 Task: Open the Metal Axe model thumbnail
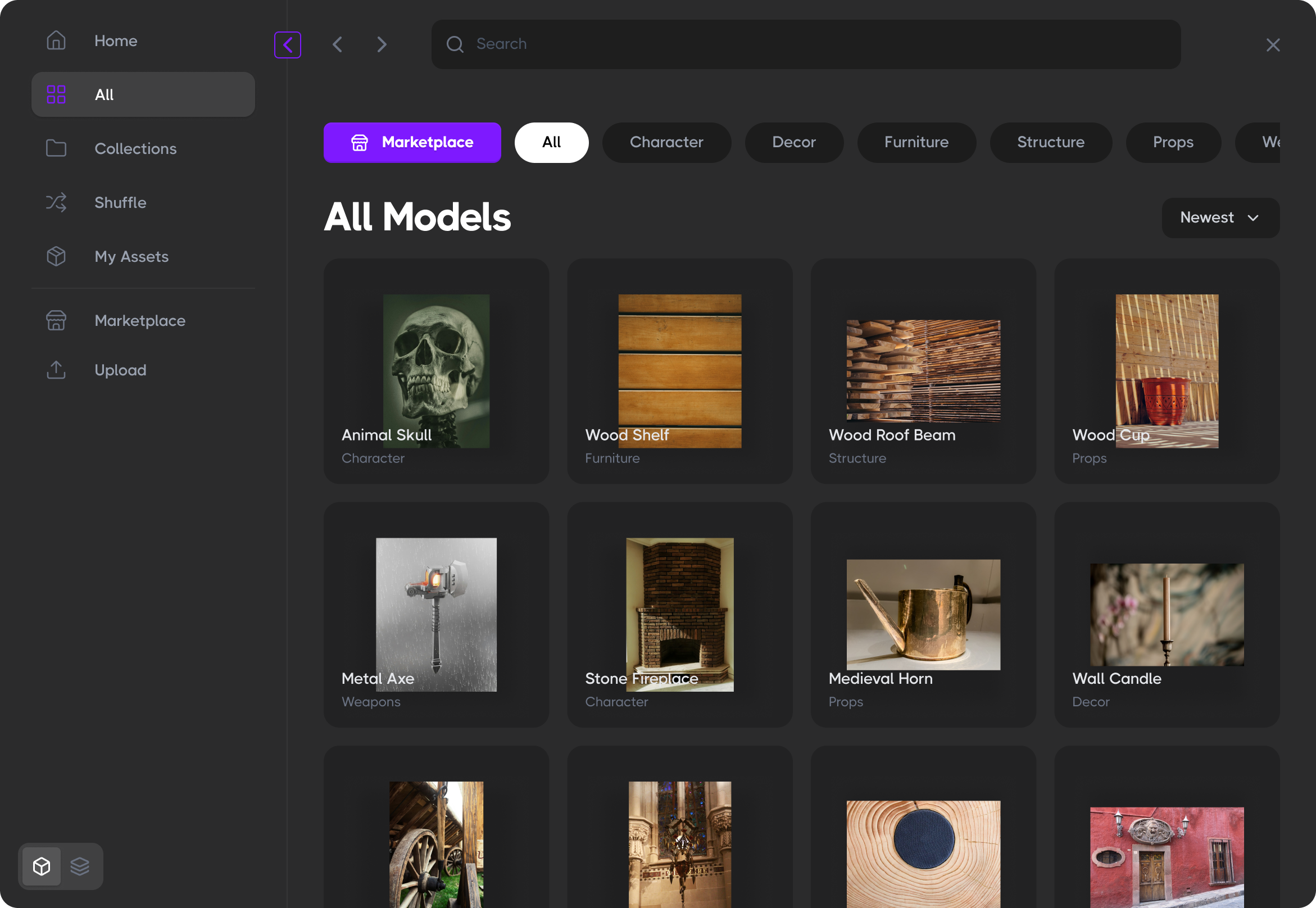coord(436,615)
